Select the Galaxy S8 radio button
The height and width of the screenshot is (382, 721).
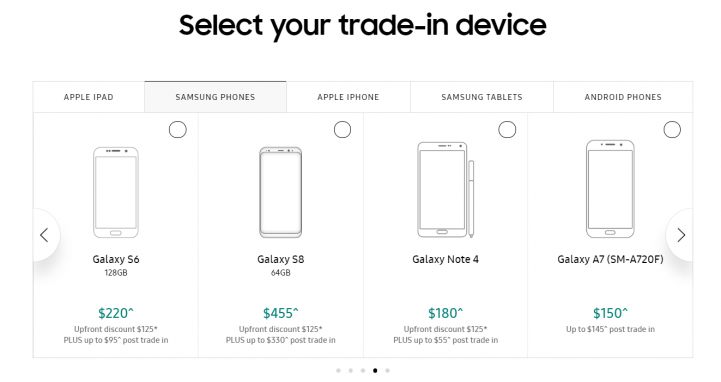coord(342,130)
